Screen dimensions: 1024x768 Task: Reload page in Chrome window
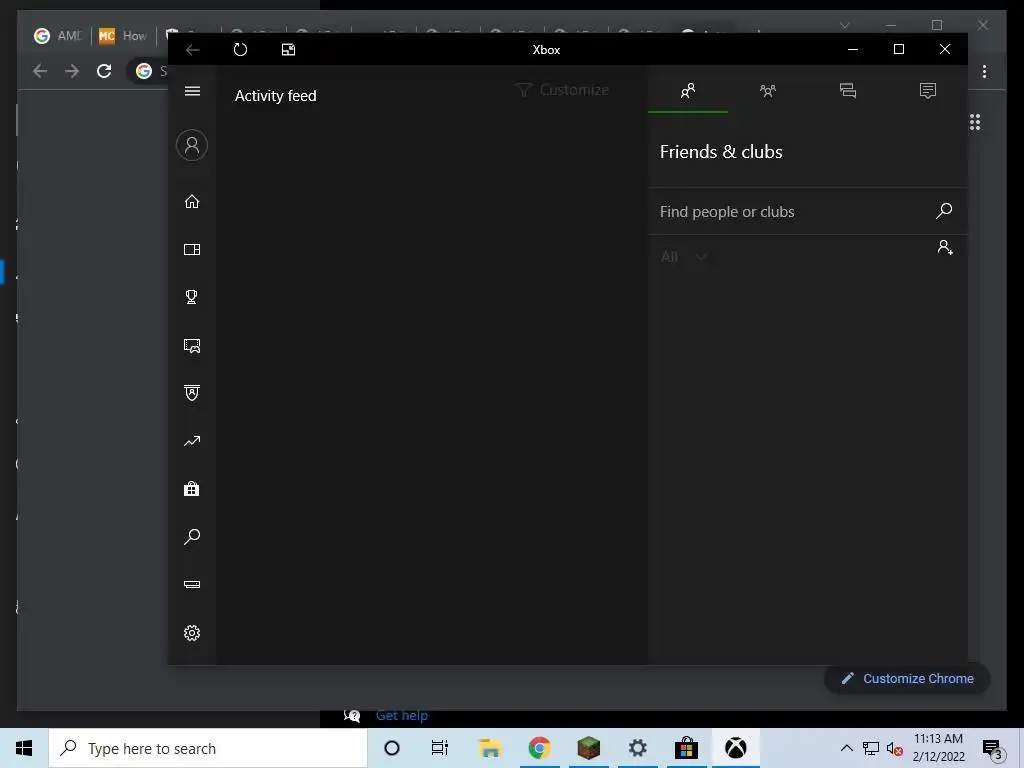[104, 71]
